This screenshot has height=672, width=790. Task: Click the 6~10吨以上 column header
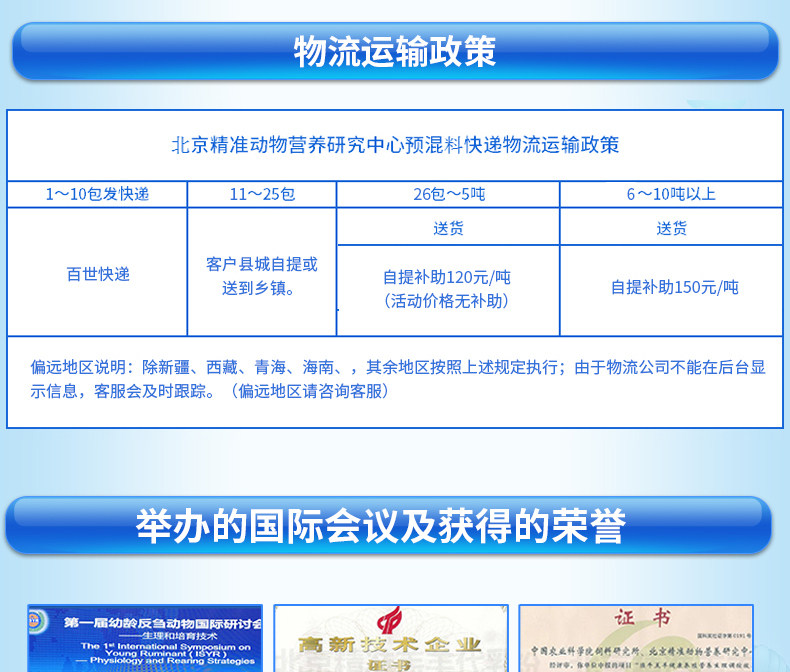click(671, 194)
